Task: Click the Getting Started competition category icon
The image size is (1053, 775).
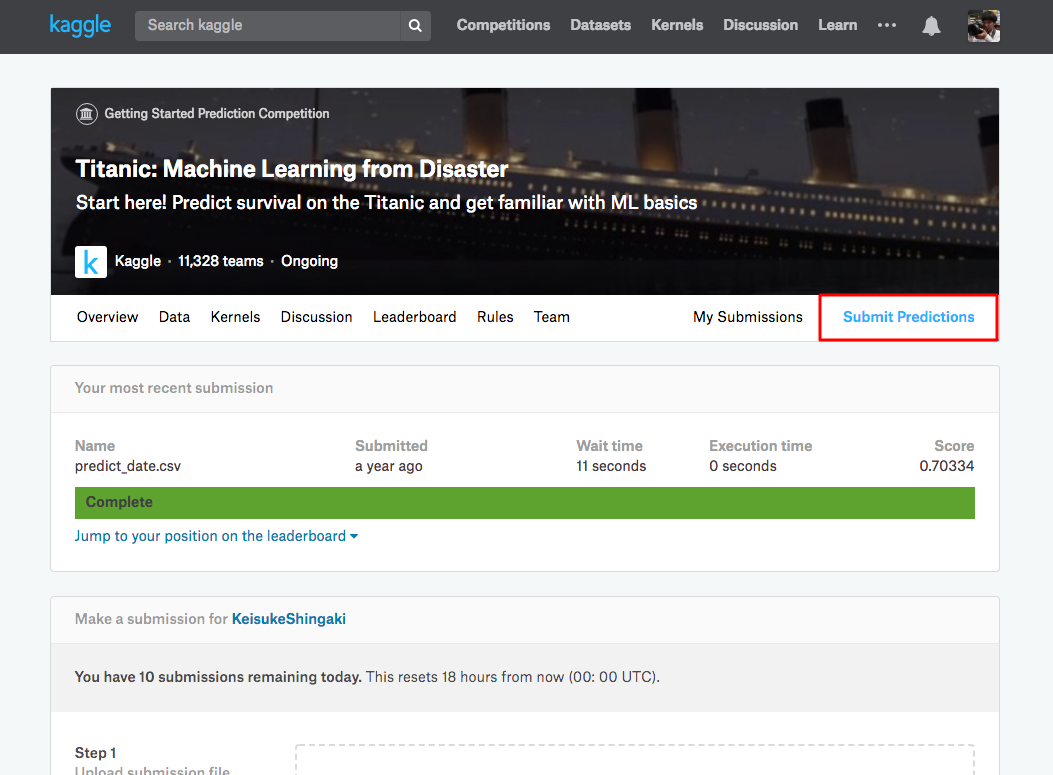Action: tap(86, 114)
